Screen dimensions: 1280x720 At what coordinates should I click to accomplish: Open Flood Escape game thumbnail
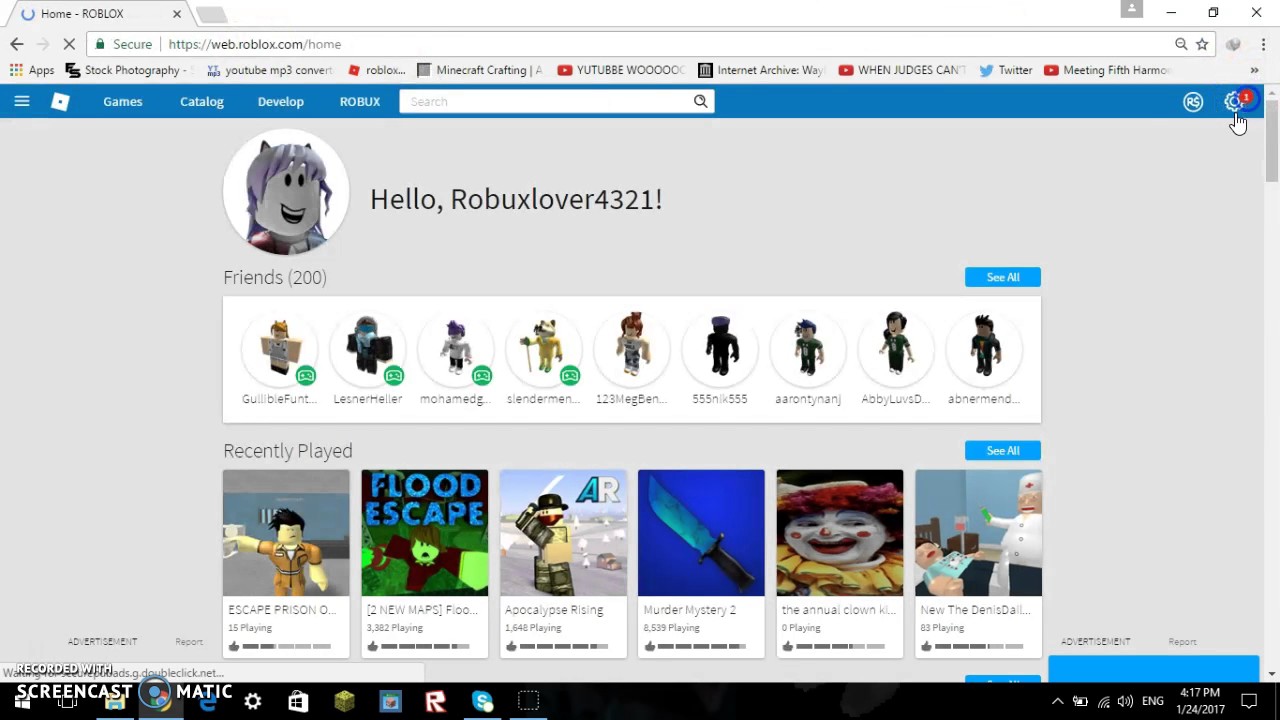(425, 533)
